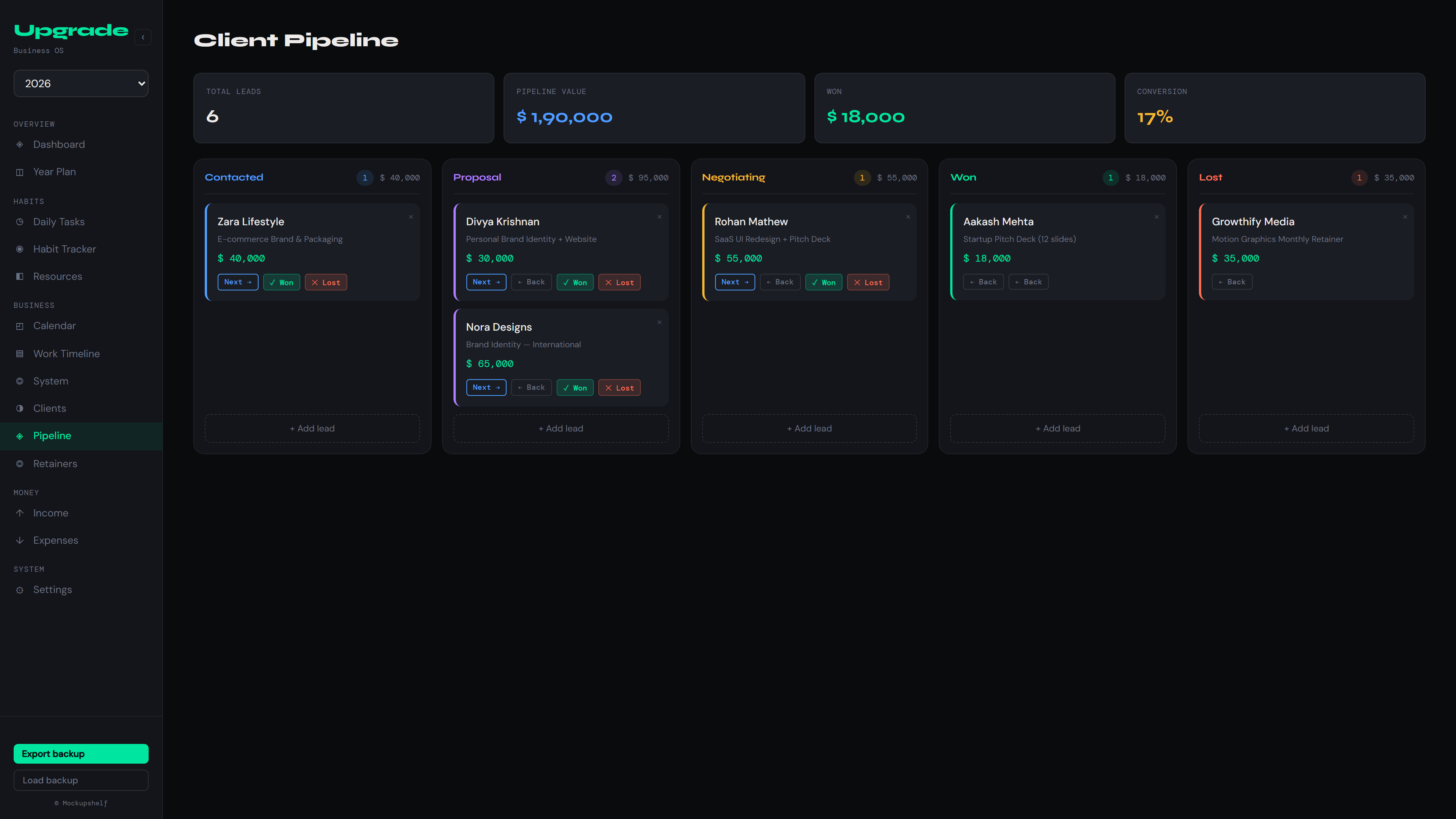Advance Divya Krishnan with Next
This screenshot has height=819, width=1456.
tap(486, 282)
